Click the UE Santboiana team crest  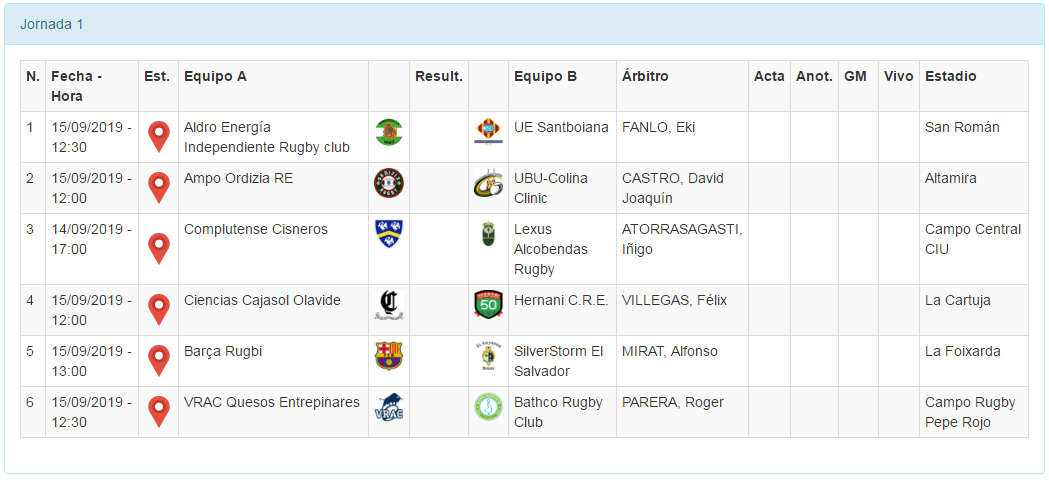(x=488, y=132)
